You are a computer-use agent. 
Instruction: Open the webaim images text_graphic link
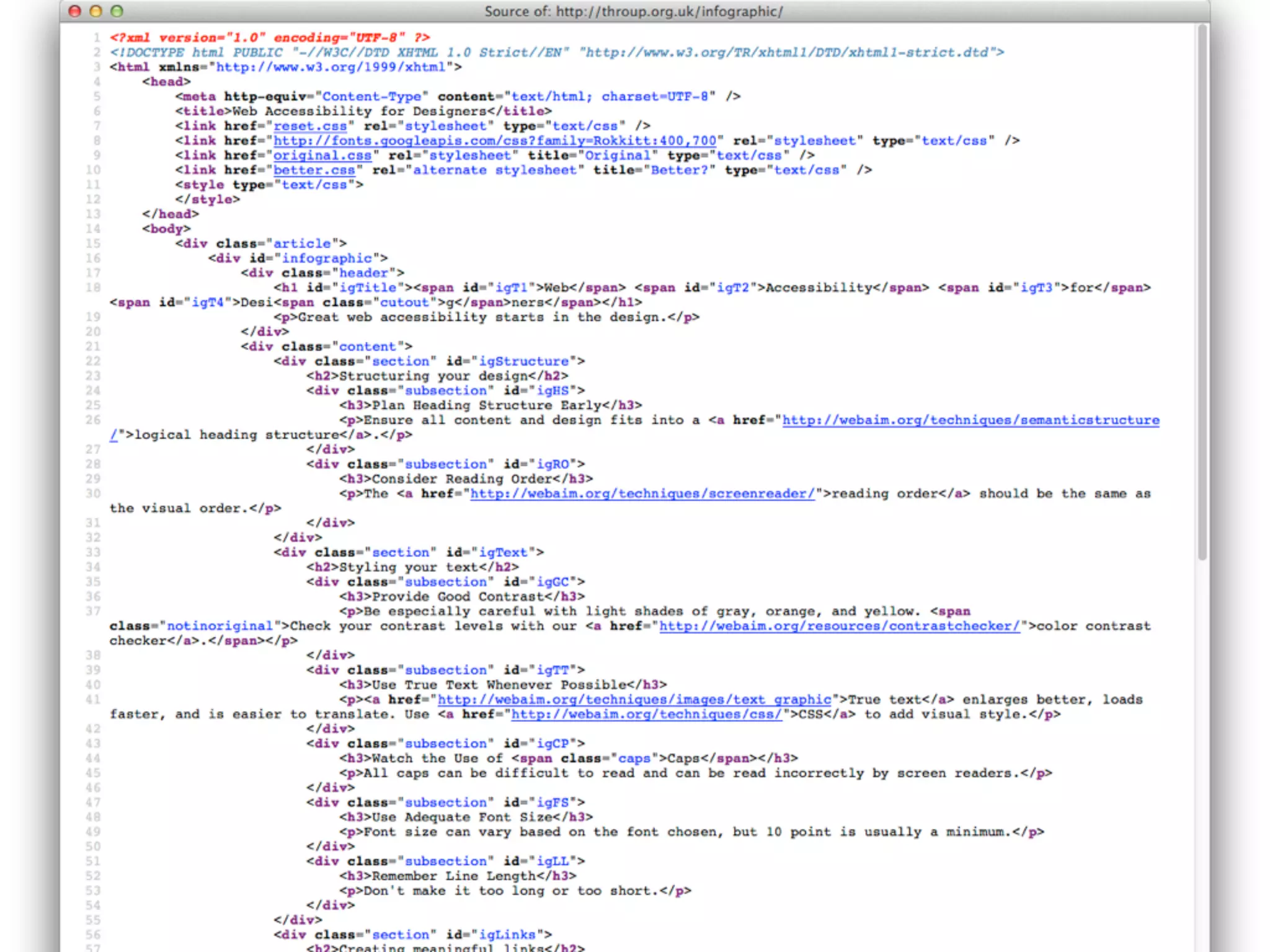(x=634, y=700)
